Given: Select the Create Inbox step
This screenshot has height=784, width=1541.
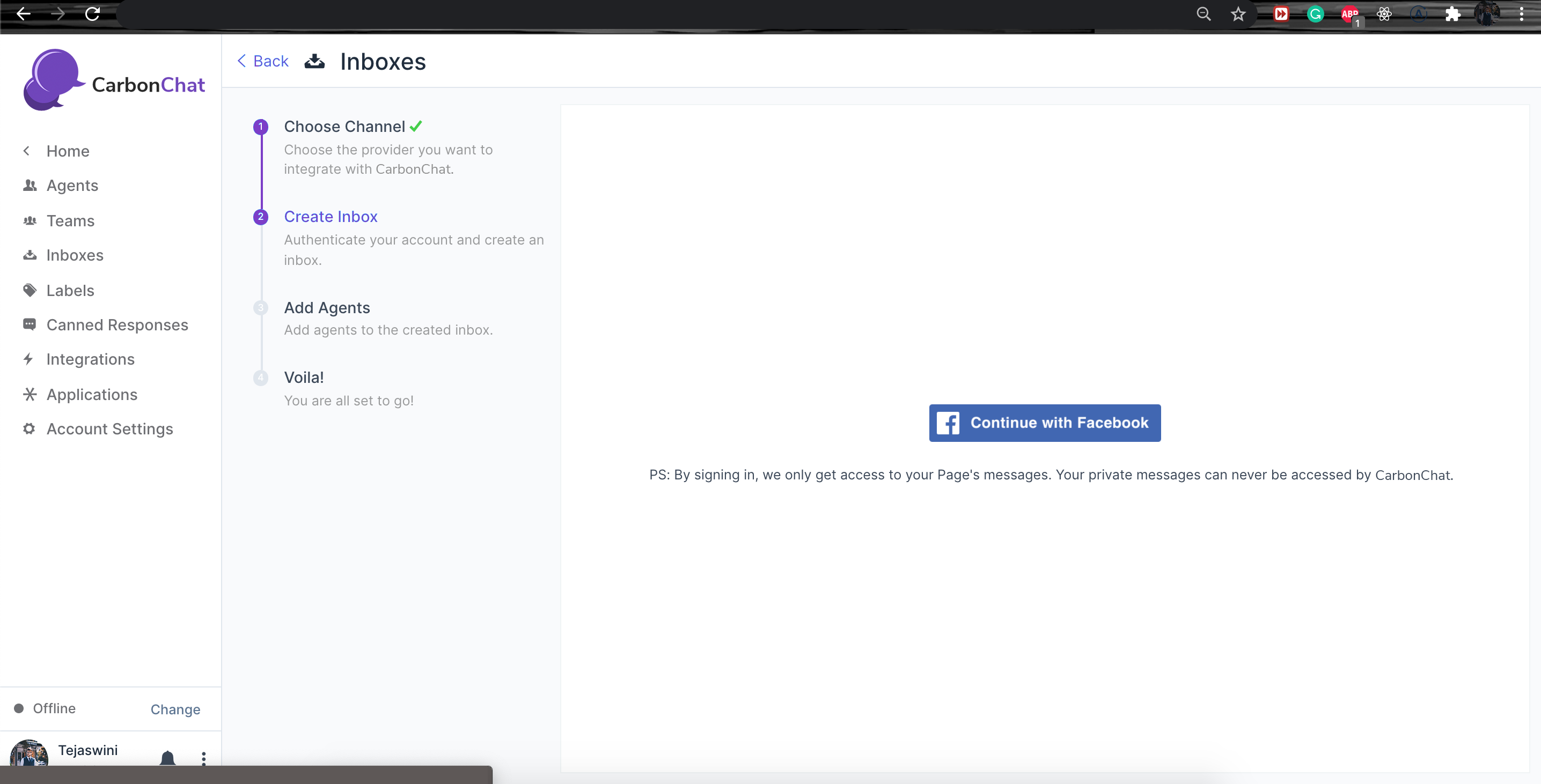Looking at the screenshot, I should pos(330,217).
